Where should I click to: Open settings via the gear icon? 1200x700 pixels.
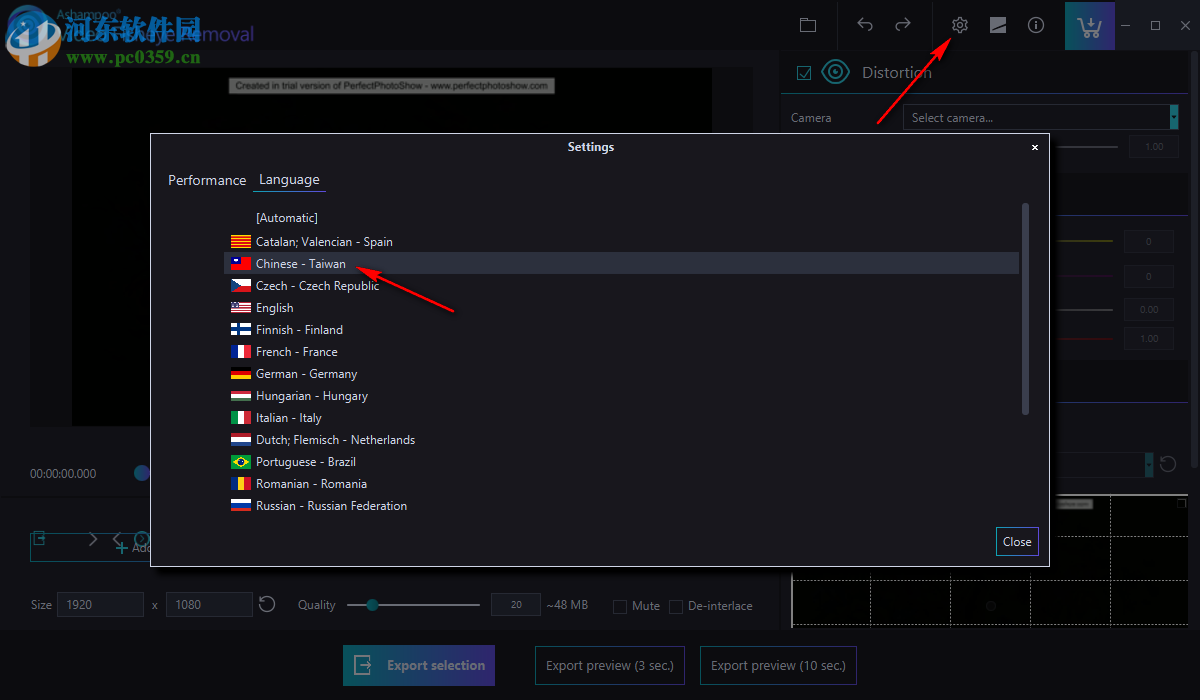960,25
